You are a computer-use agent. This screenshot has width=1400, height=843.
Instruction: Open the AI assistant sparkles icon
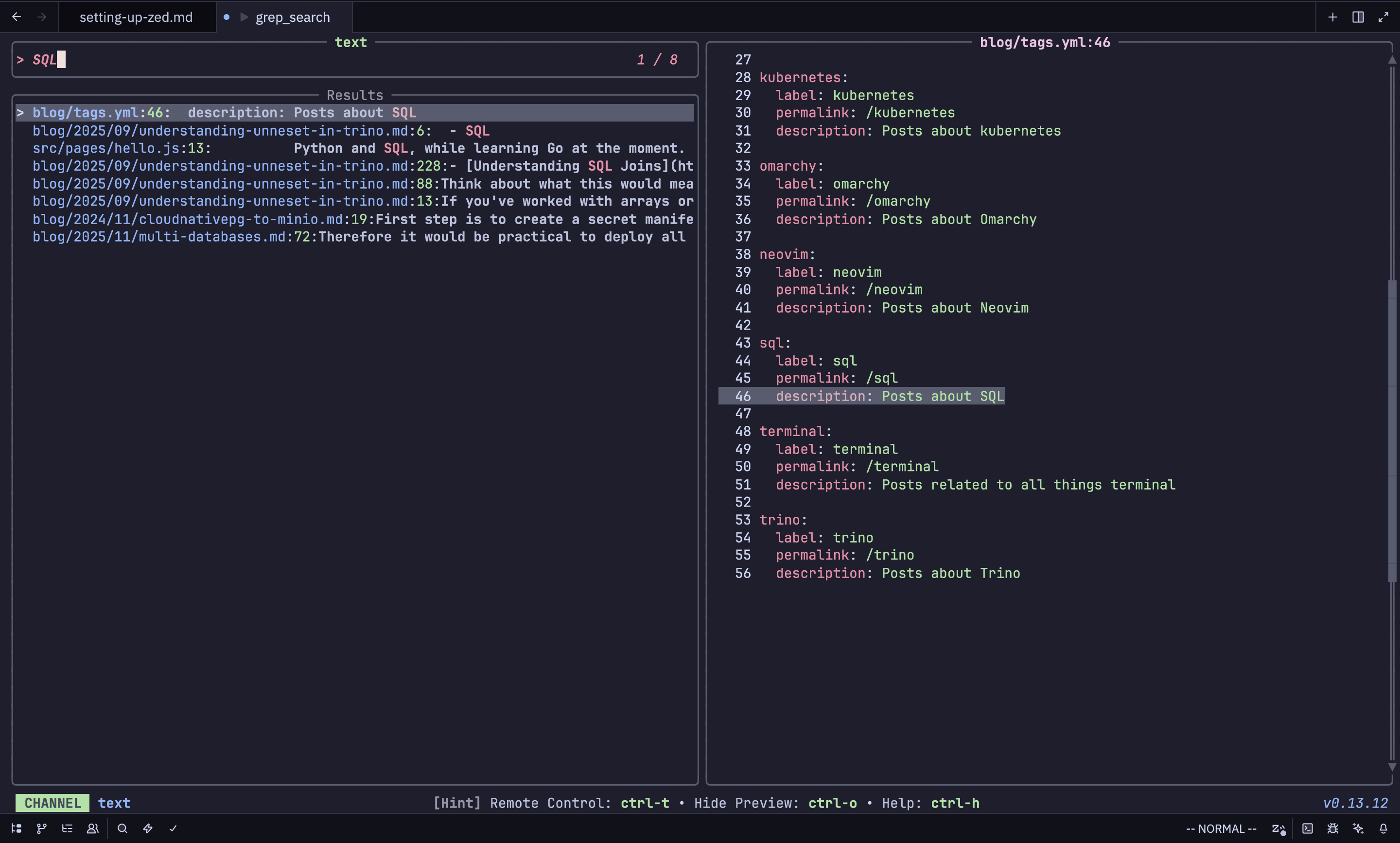[1359, 828]
